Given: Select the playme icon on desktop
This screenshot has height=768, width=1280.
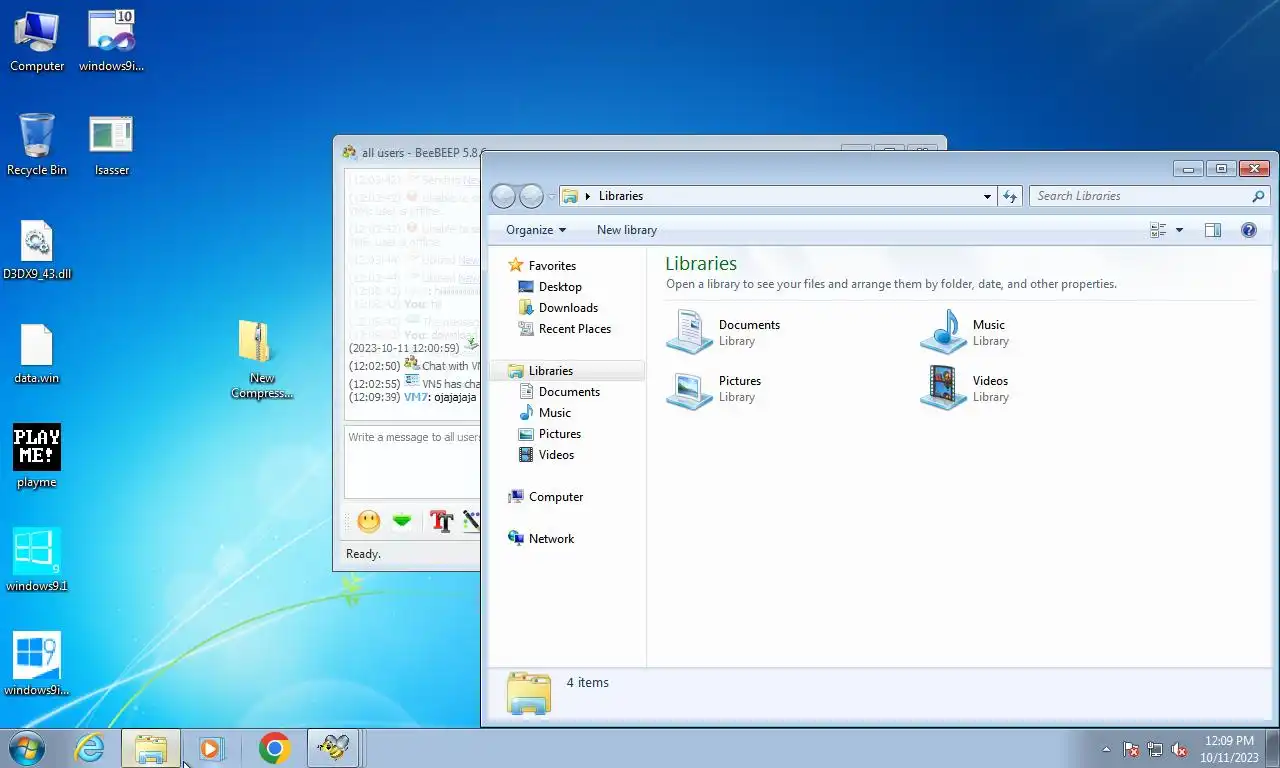Looking at the screenshot, I should (37, 457).
